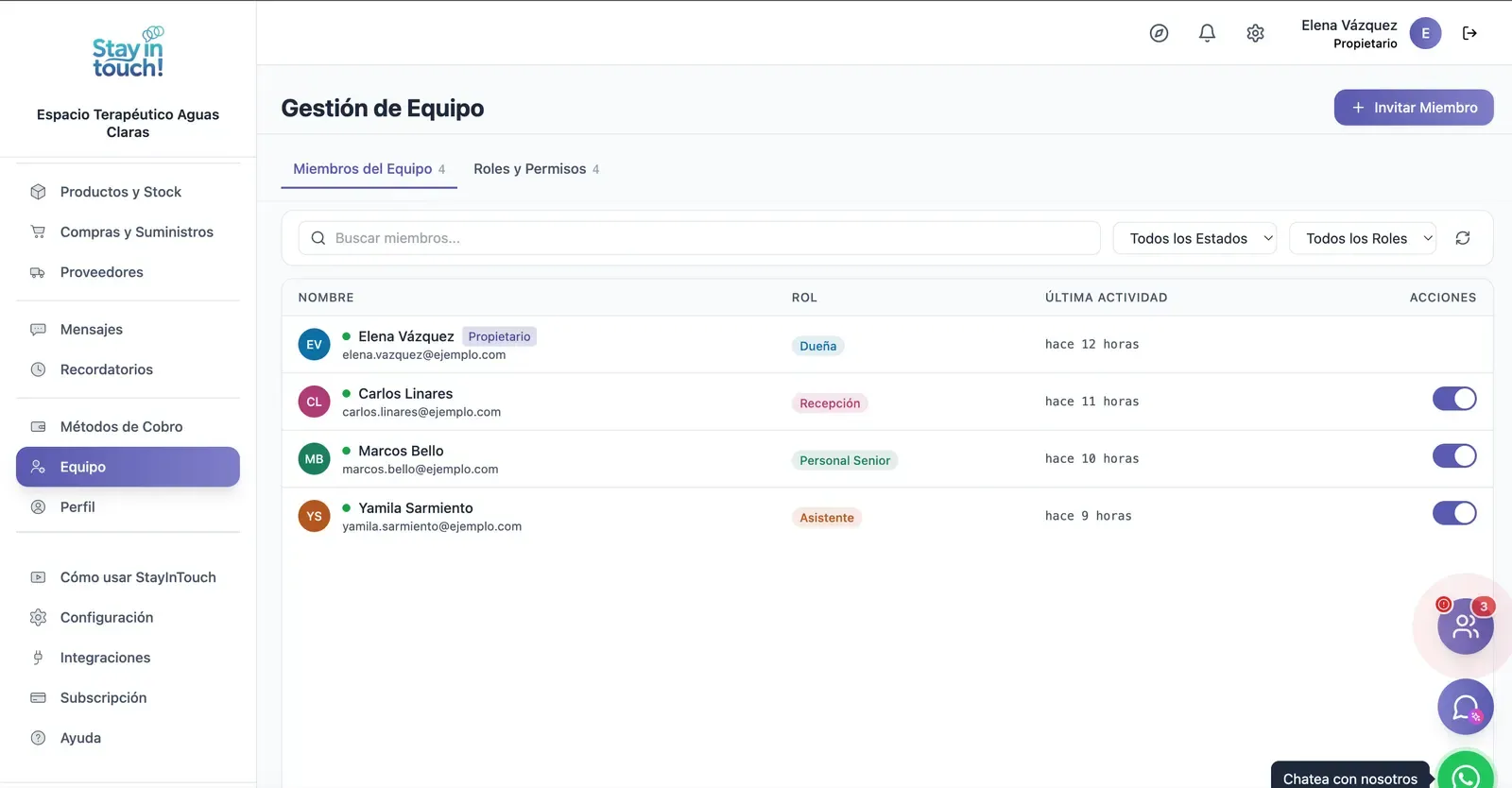Open settings gear icon in top header
1512x788 pixels.
pyautogui.click(x=1255, y=33)
